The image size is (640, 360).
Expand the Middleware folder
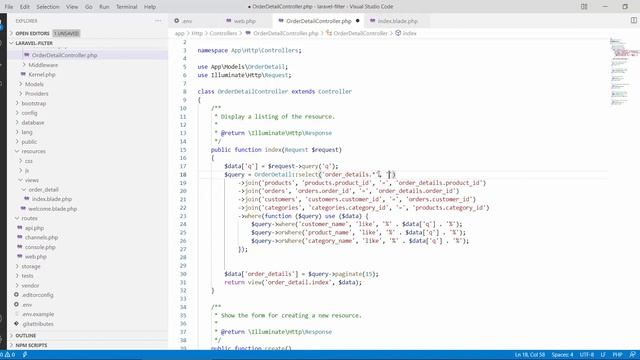click(x=24, y=65)
